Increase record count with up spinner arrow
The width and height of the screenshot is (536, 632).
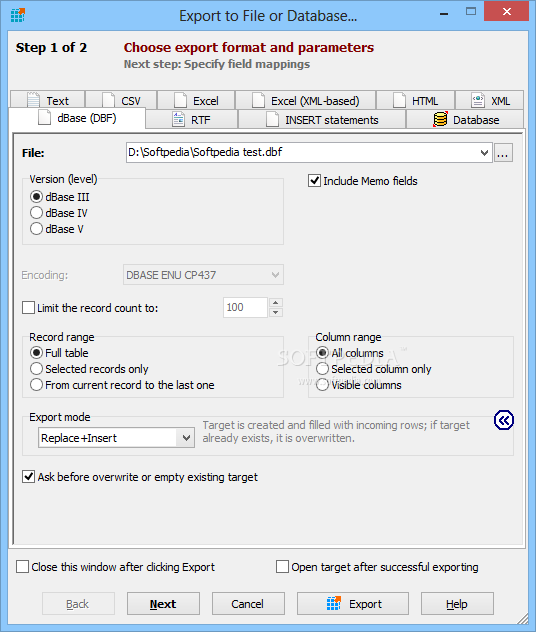276,302
